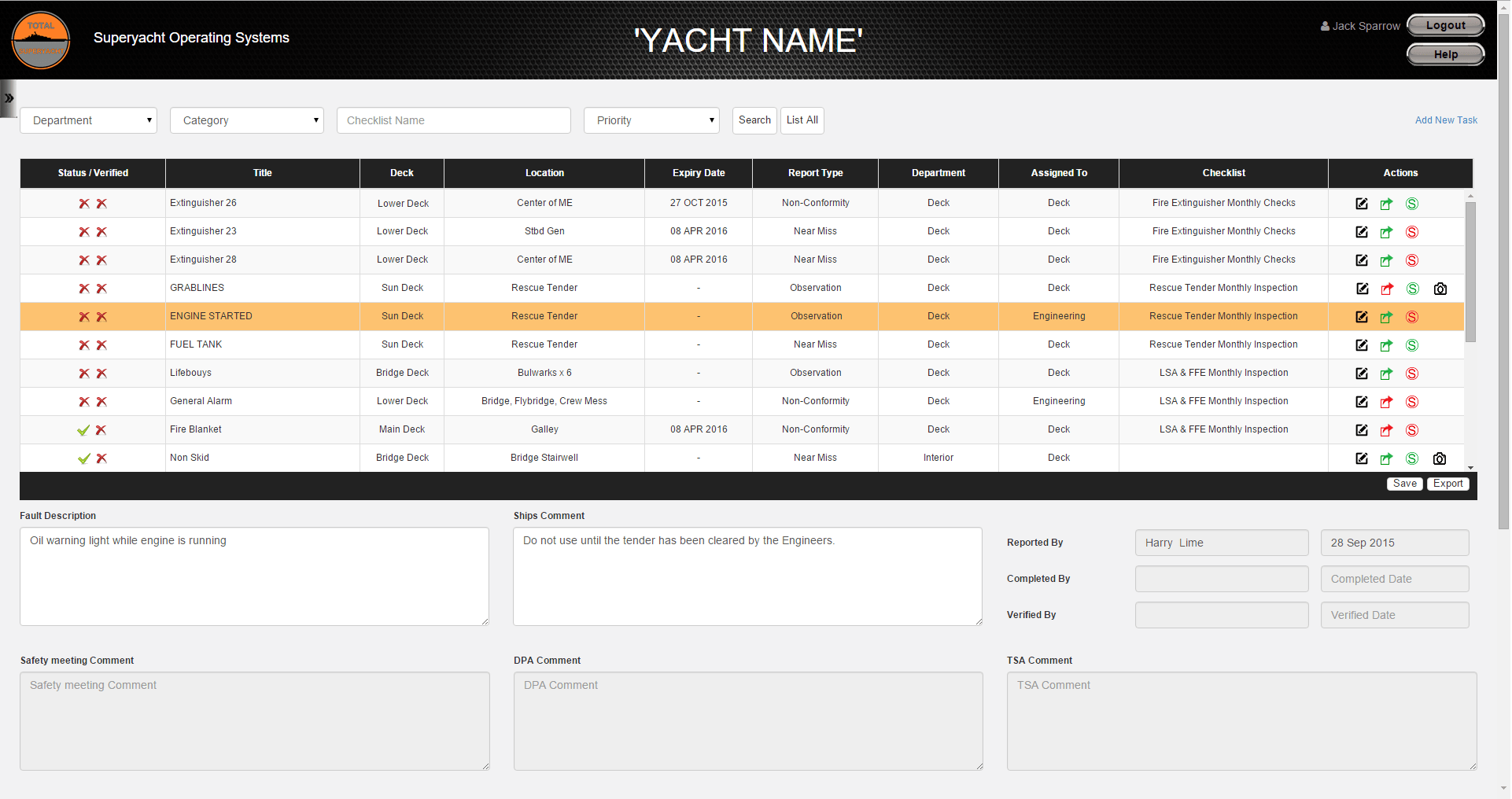Click the Save button below table
1512x799 pixels.
click(1405, 484)
